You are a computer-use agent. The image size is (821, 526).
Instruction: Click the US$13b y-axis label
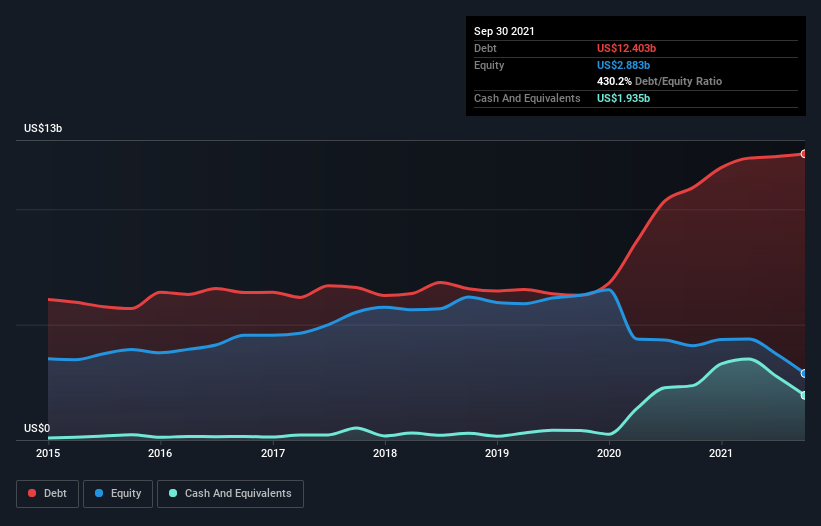[43, 128]
